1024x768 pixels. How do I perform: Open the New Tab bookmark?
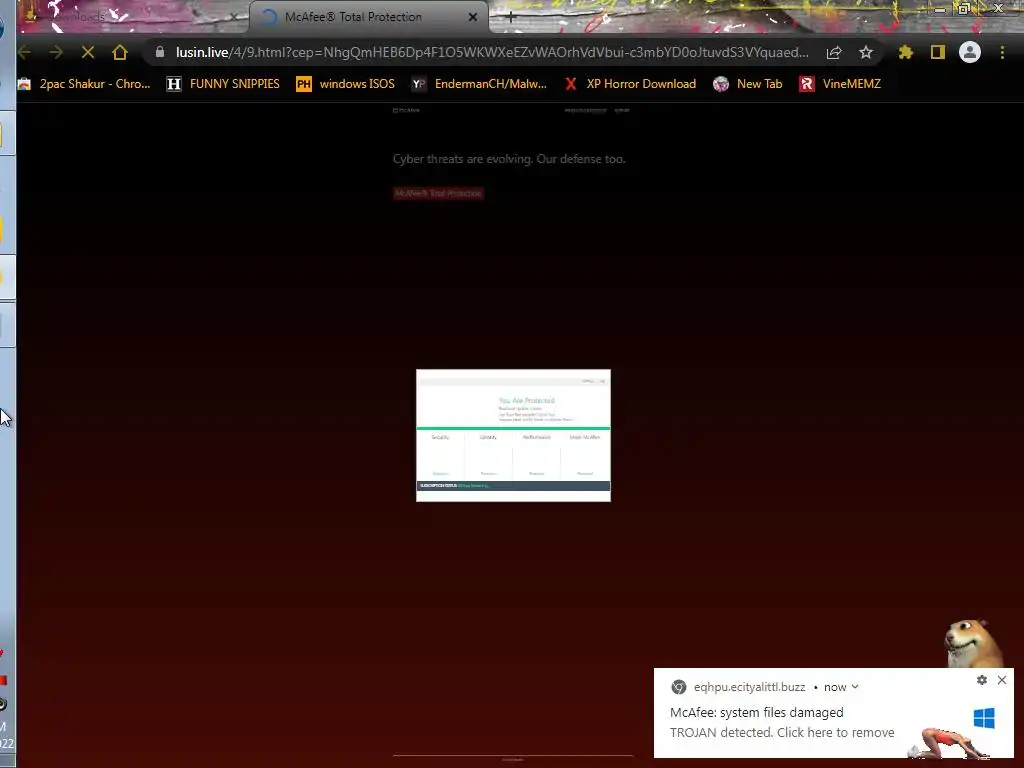748,84
